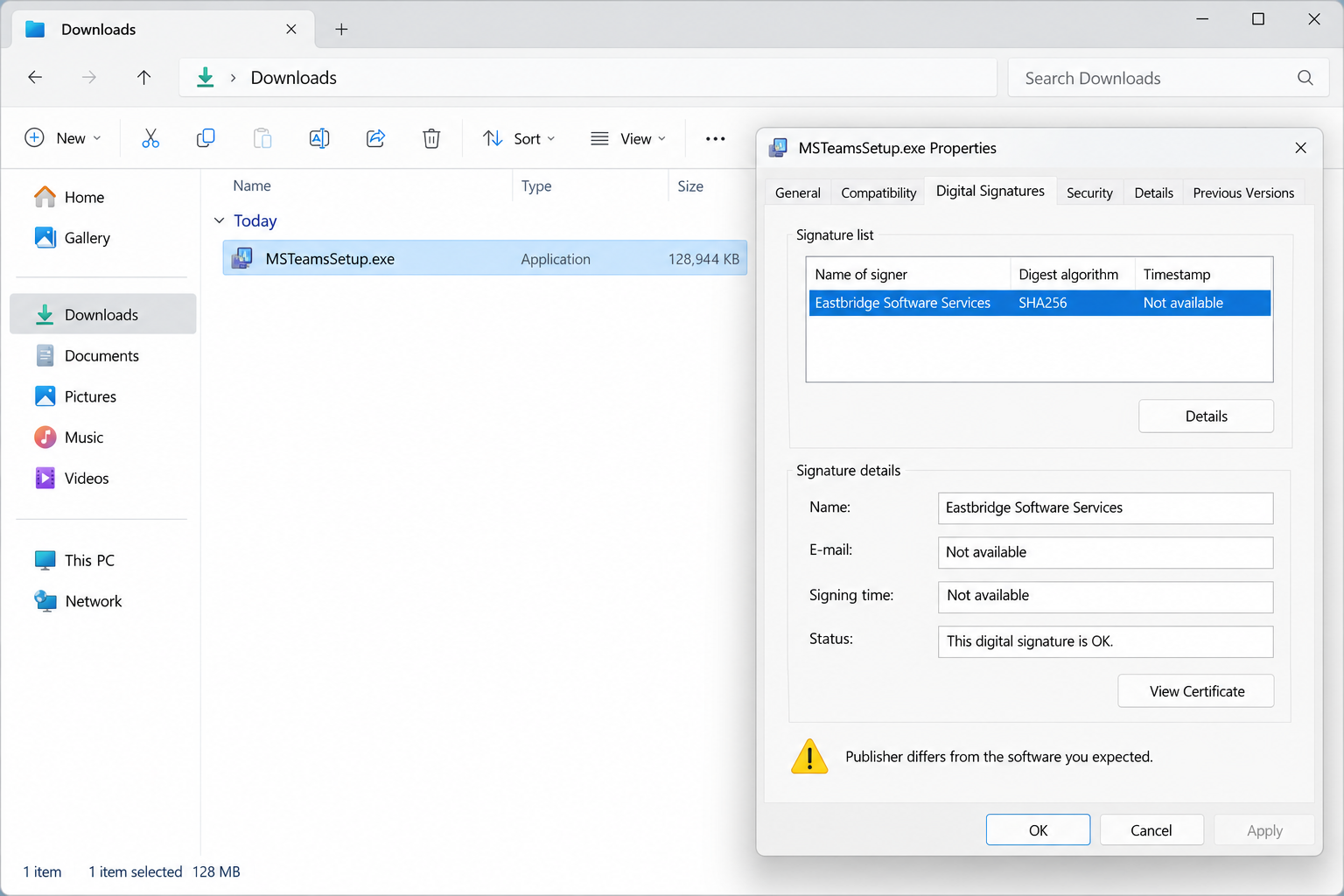
Task: Click the Rename icon in toolbar
Action: [x=319, y=138]
